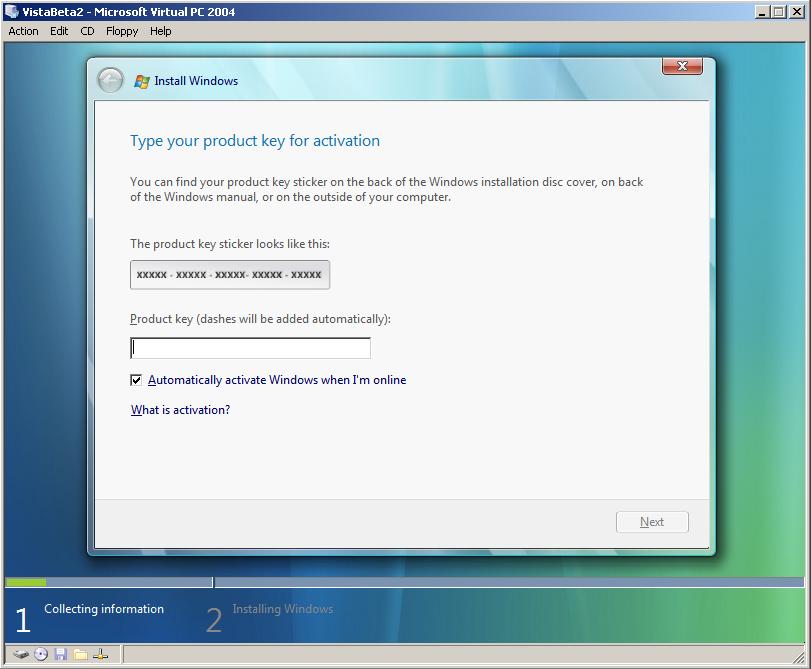This screenshot has width=811, height=669.
Task: Open the CD menu
Action: [x=87, y=31]
